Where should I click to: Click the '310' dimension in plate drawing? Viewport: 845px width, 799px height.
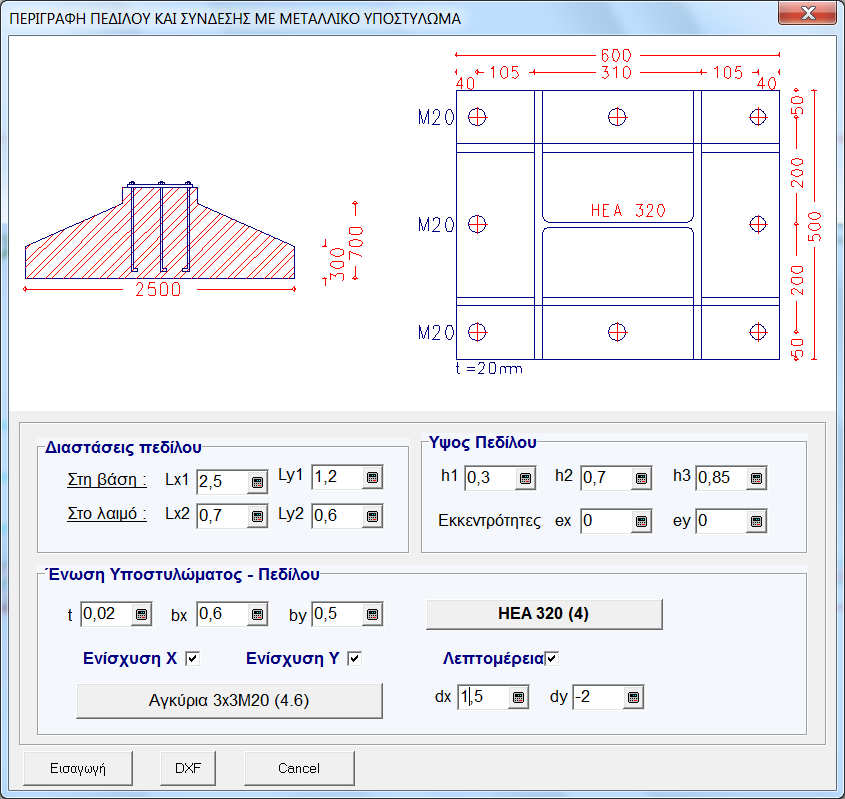point(616,73)
